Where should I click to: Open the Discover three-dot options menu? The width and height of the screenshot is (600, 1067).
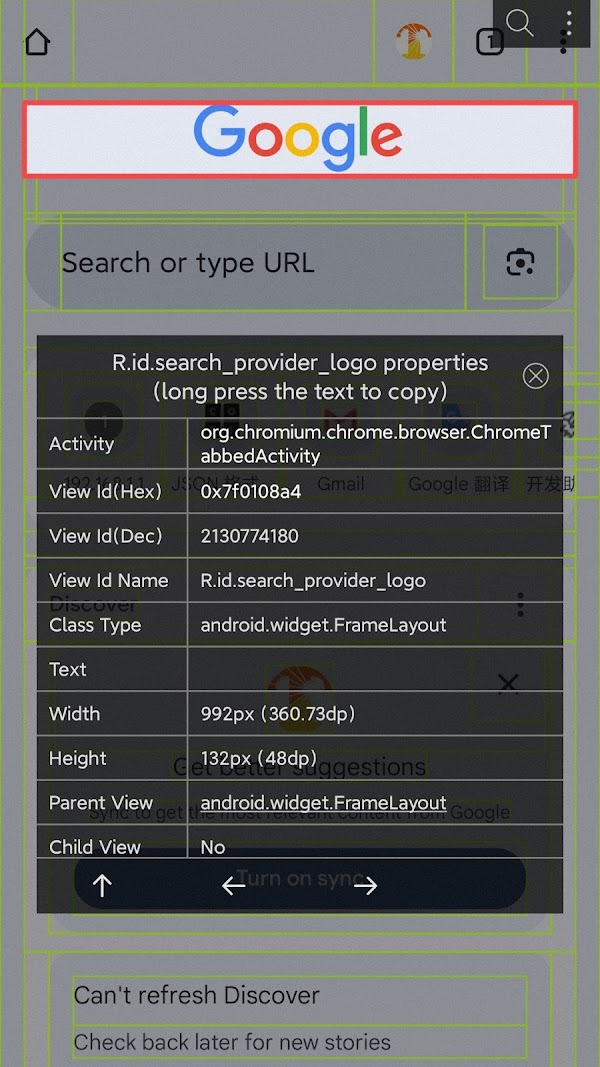click(x=520, y=605)
